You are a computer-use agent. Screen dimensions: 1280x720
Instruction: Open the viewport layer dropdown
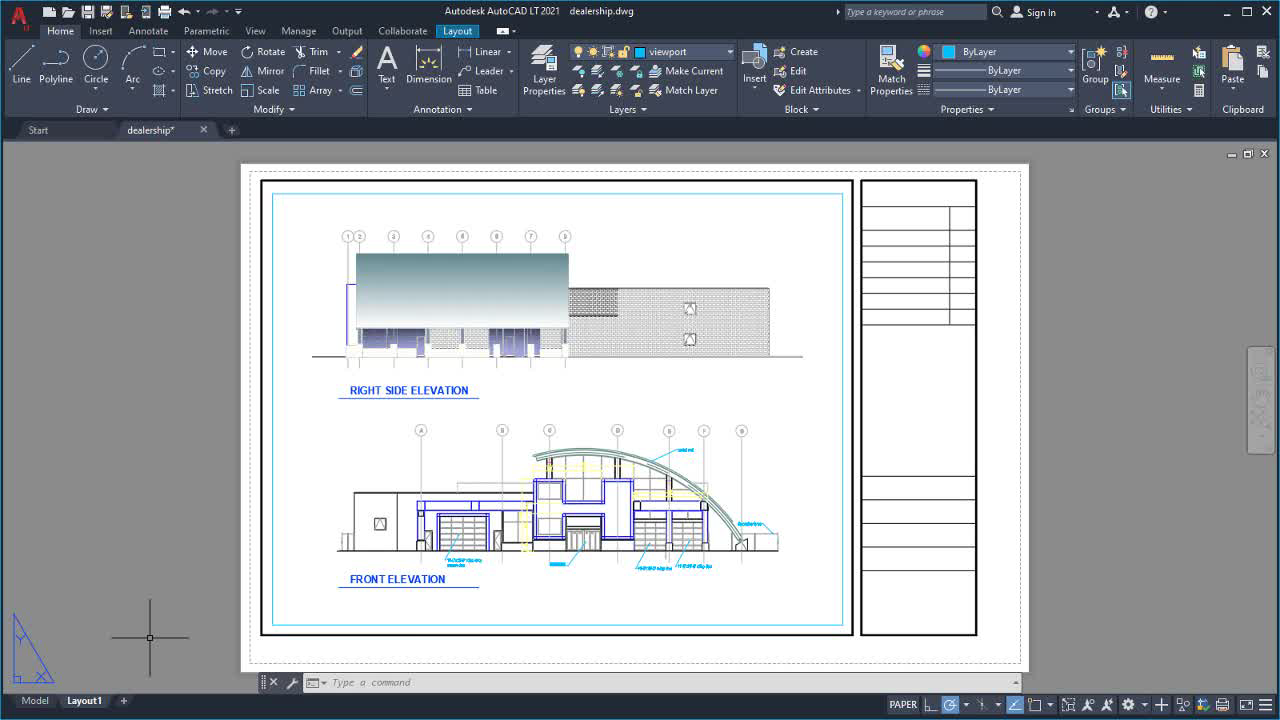click(731, 52)
